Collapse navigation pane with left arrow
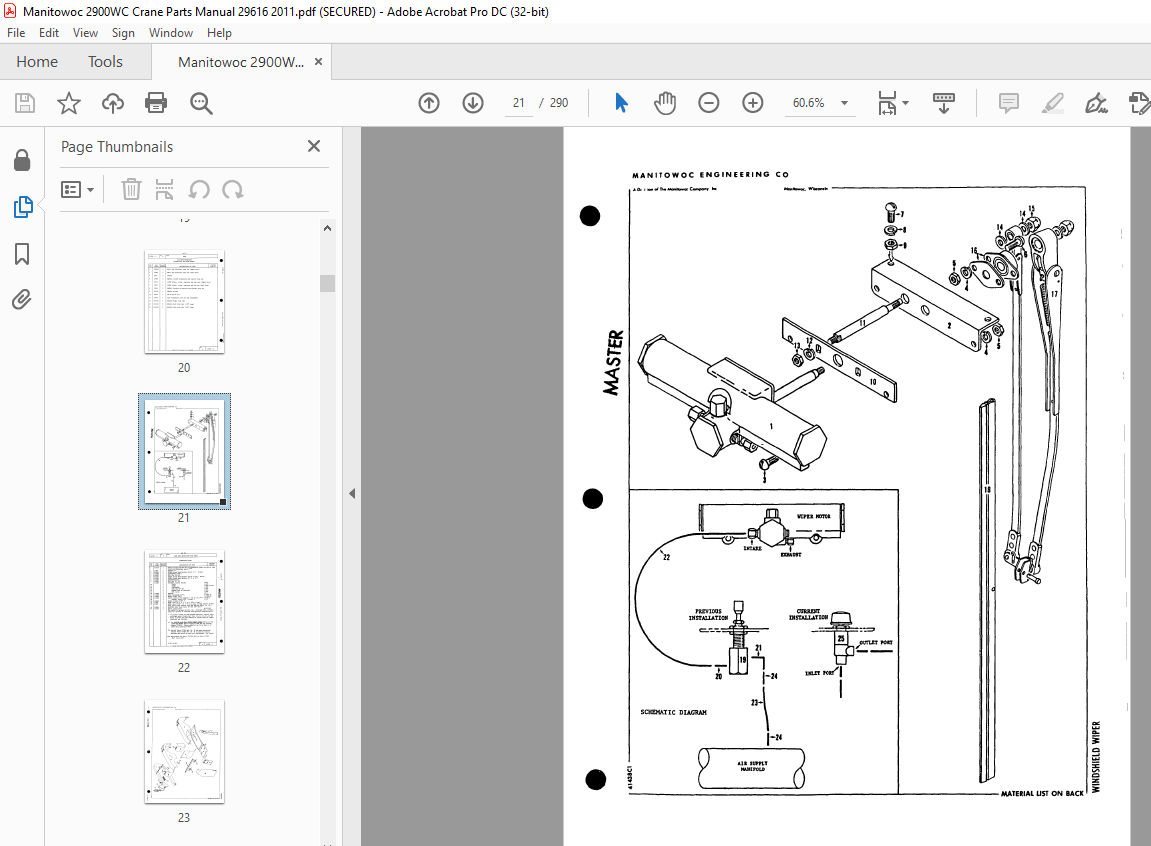This screenshot has height=846, width=1151. (x=352, y=494)
